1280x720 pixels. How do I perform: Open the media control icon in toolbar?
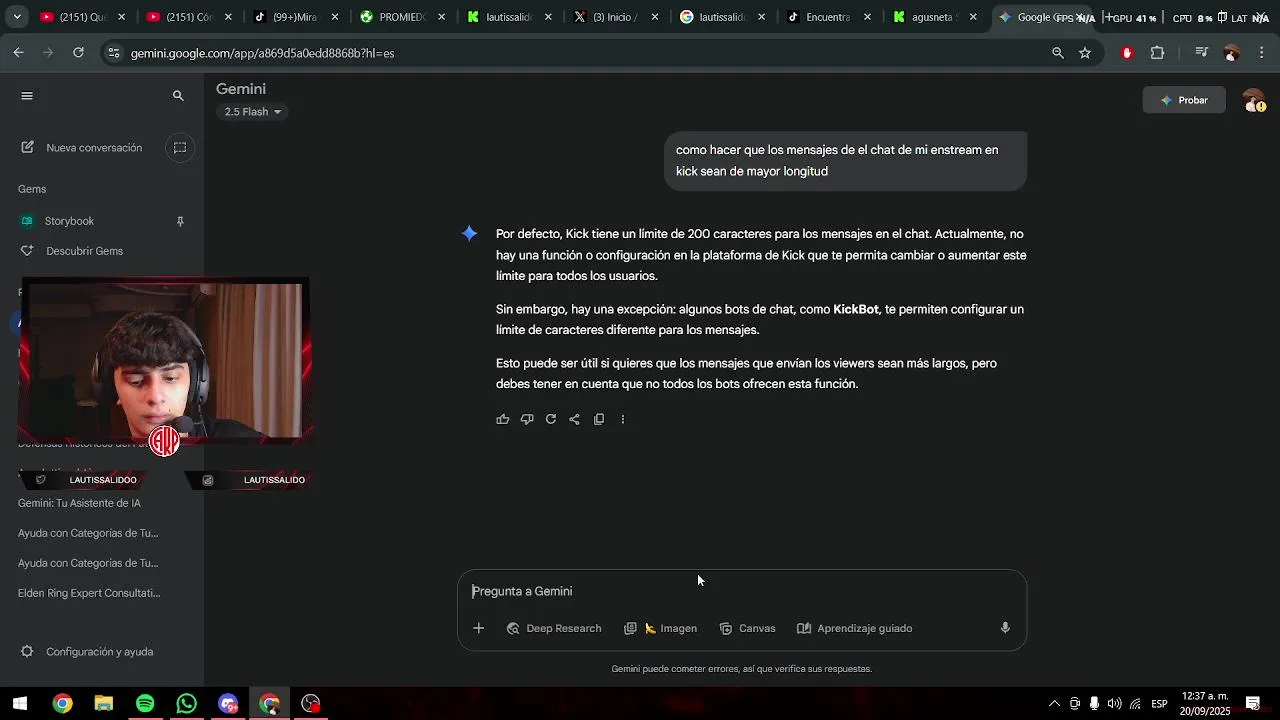(1202, 53)
